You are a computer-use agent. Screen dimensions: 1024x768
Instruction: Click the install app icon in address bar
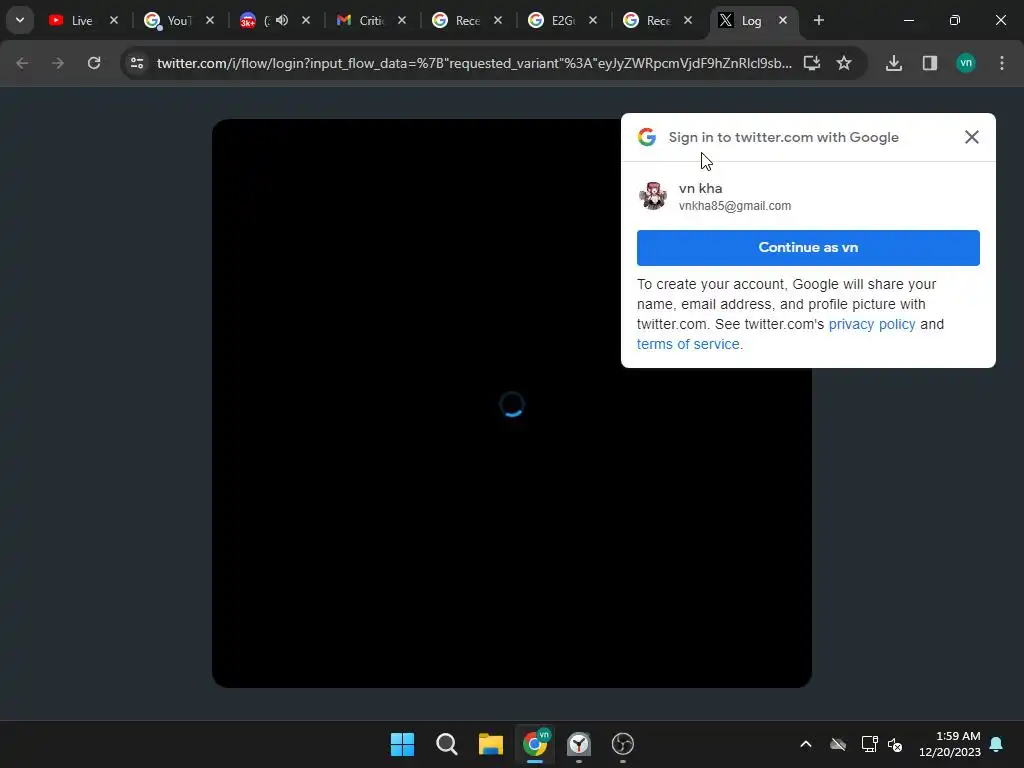(x=812, y=63)
